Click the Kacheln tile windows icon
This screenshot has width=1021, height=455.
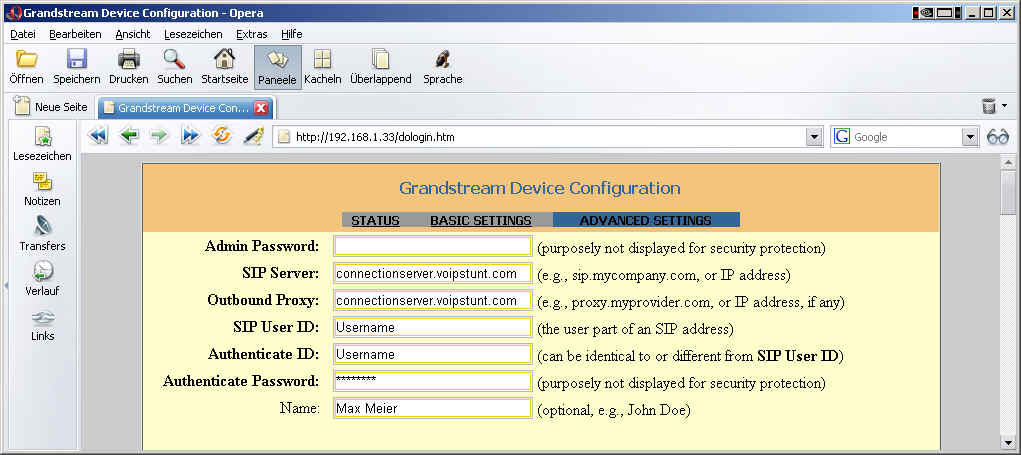pyautogui.click(x=322, y=59)
